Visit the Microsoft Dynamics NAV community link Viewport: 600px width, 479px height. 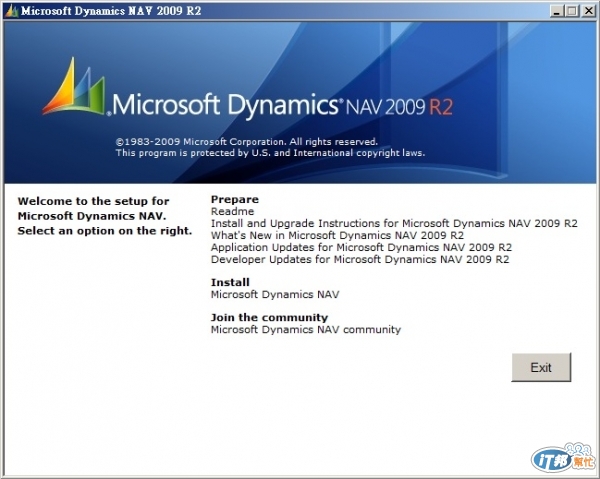coord(306,330)
